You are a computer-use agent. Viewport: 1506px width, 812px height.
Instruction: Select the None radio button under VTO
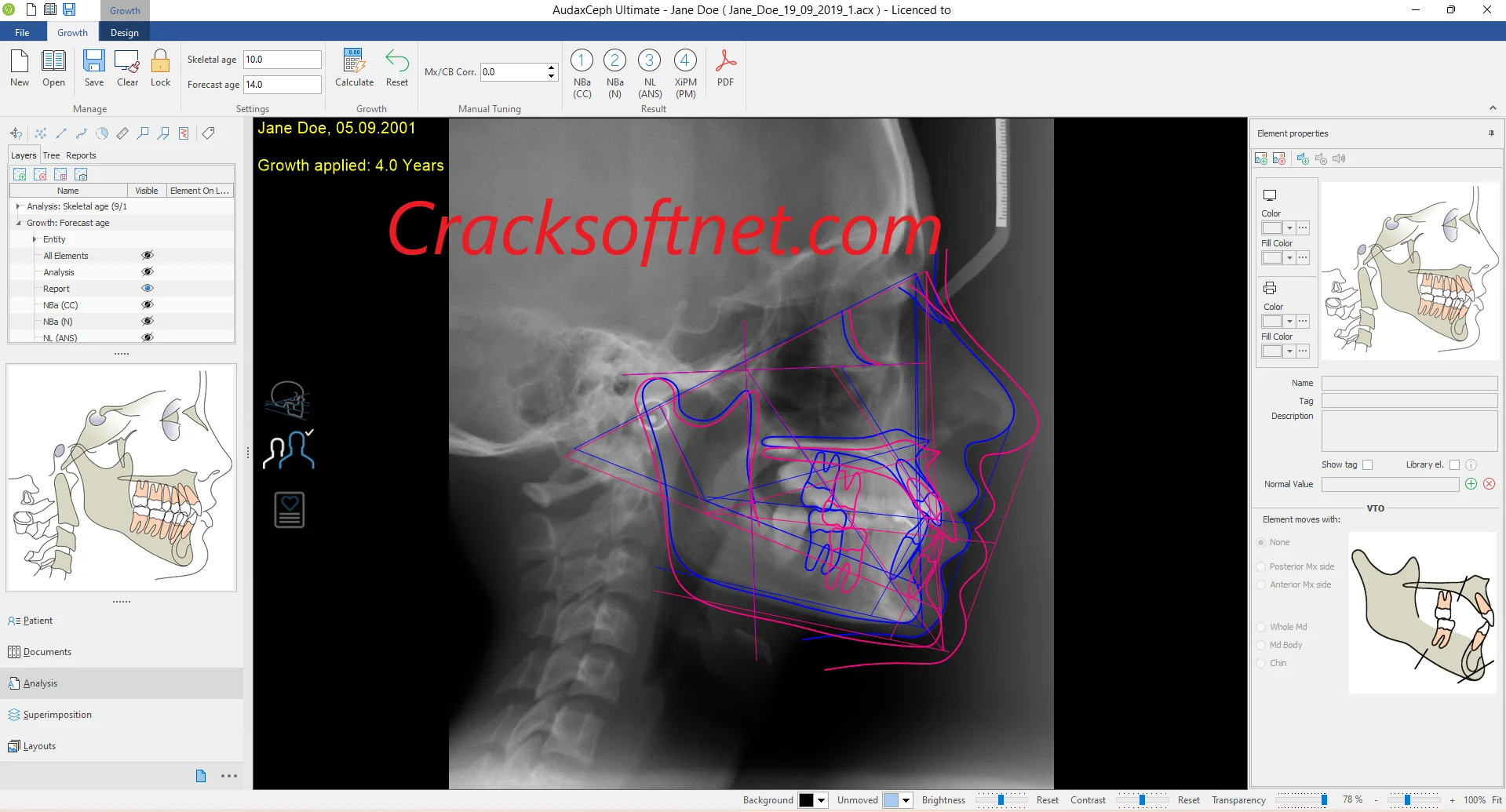[x=1261, y=542]
